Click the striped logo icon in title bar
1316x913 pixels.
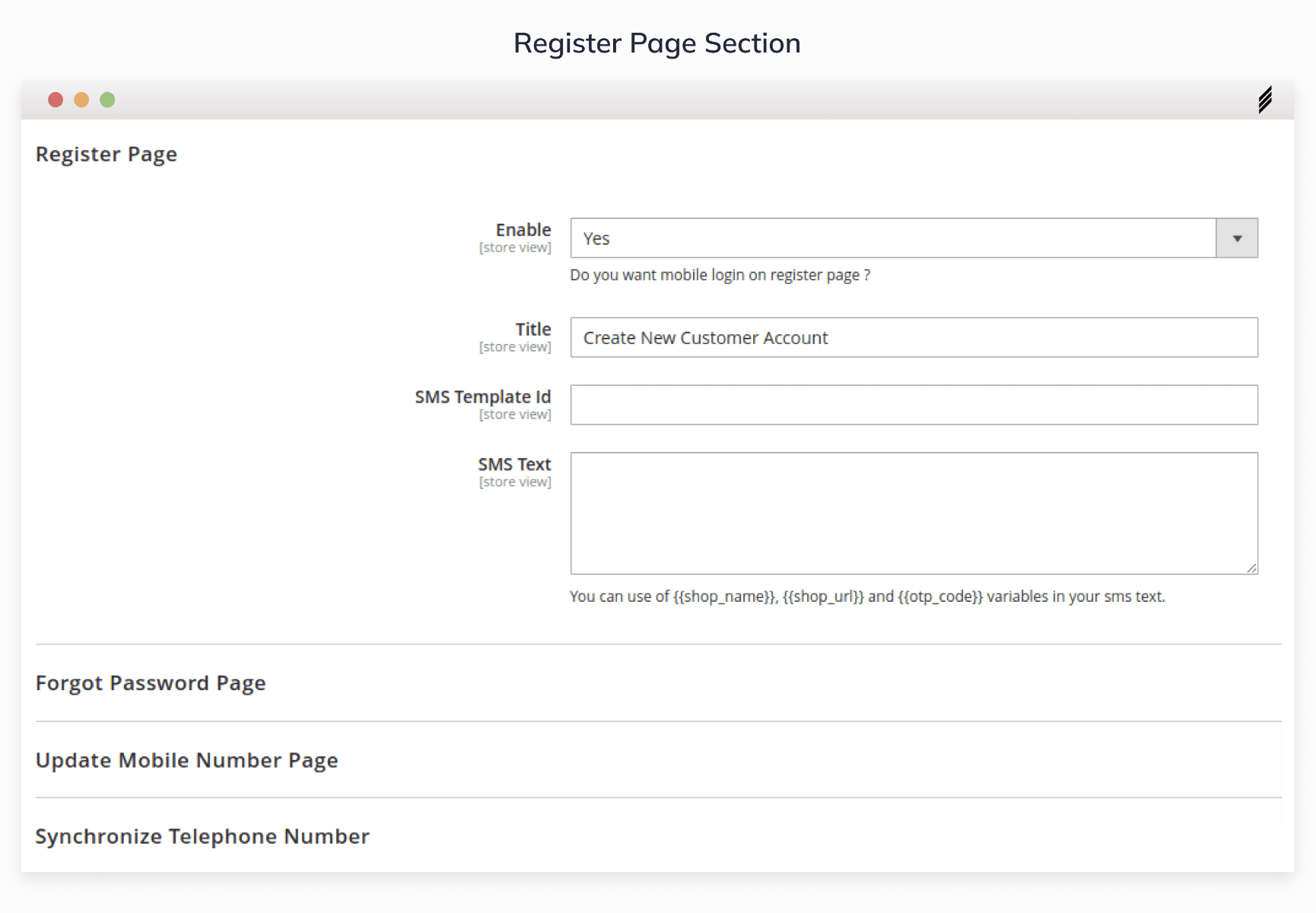coord(1264,100)
